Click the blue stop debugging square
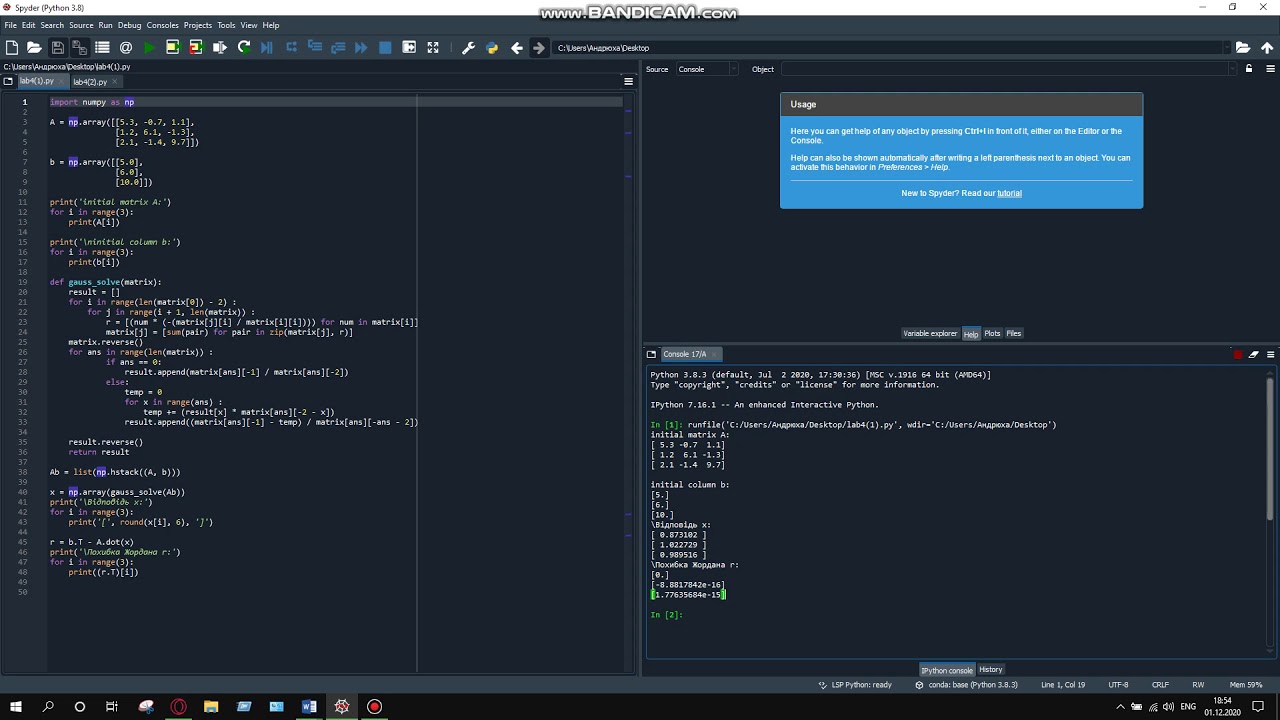The image size is (1280, 720). [x=385, y=47]
